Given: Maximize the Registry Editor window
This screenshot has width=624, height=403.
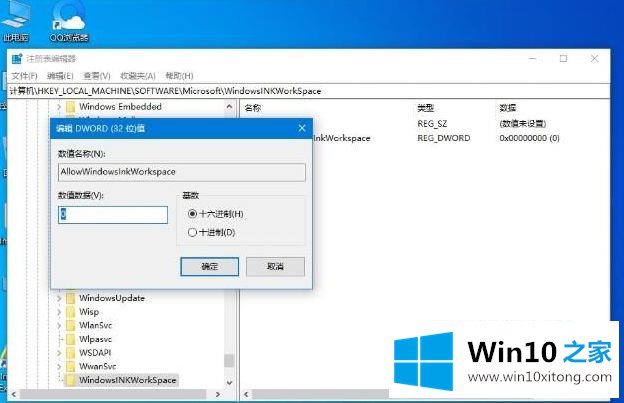Looking at the screenshot, I should [564, 59].
